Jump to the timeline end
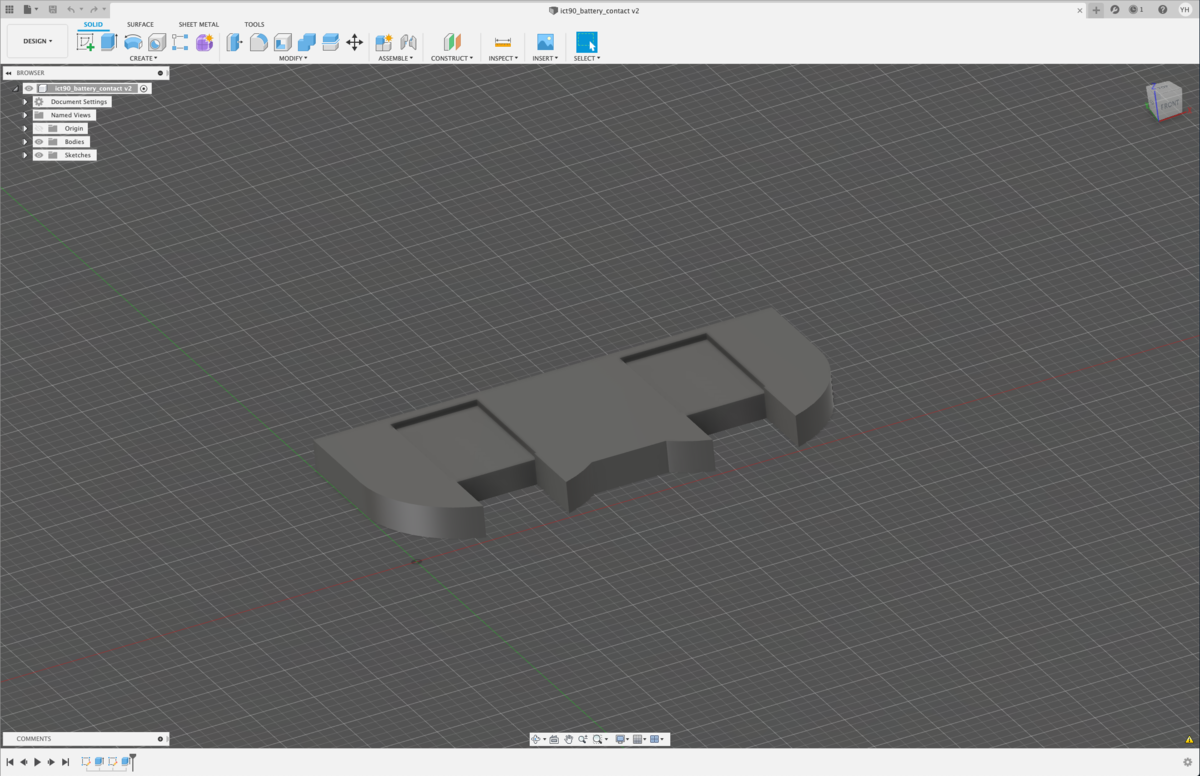 point(66,762)
